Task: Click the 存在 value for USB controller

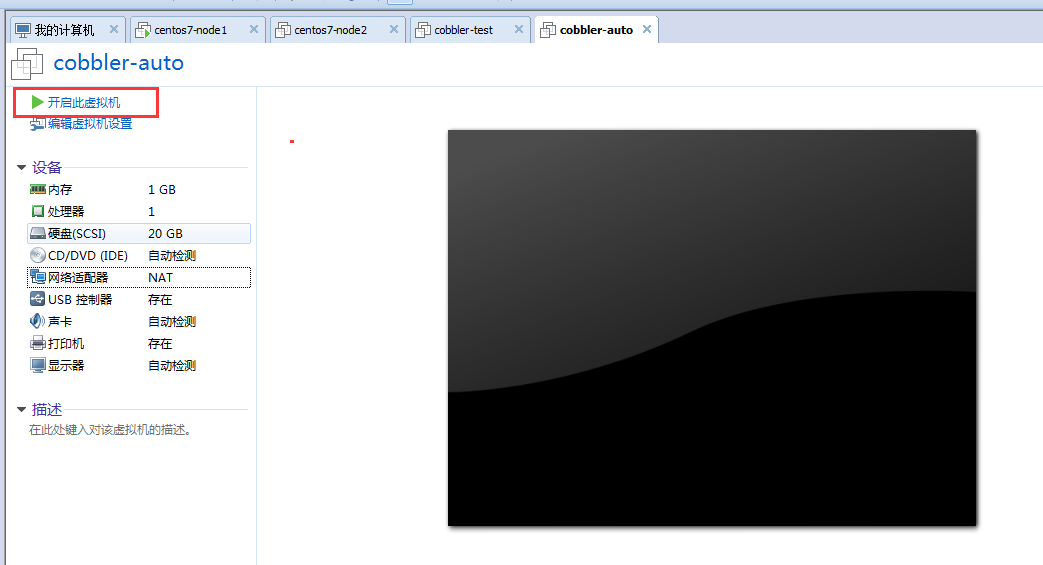Action: 160,299
